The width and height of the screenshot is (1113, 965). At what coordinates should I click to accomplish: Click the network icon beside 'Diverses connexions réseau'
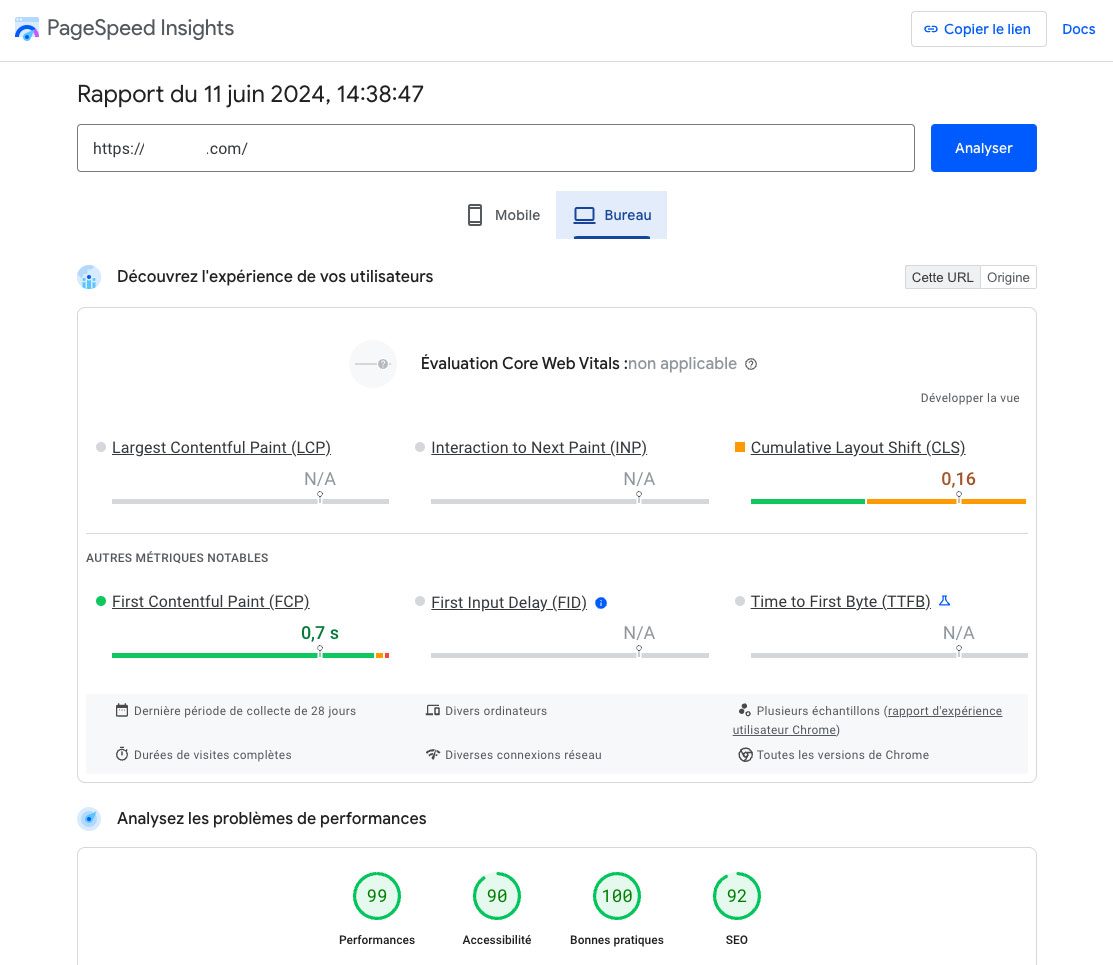click(431, 755)
